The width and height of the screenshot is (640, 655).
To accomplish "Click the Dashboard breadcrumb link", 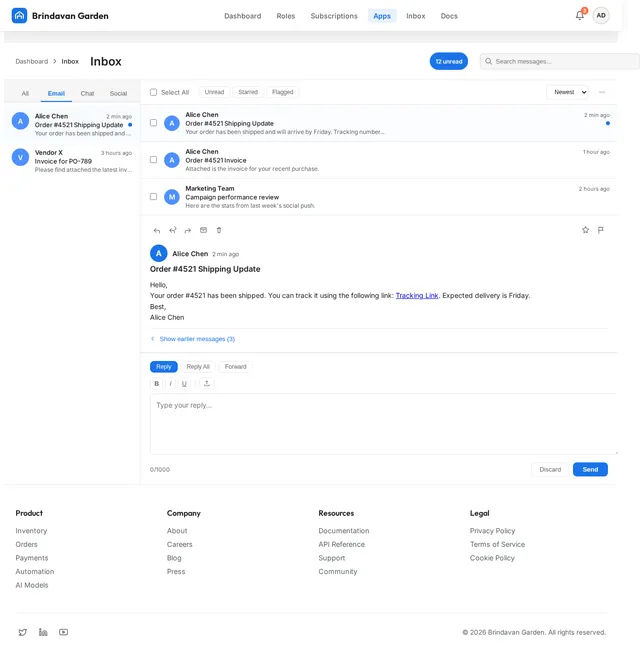I will pyautogui.click(x=32, y=61).
